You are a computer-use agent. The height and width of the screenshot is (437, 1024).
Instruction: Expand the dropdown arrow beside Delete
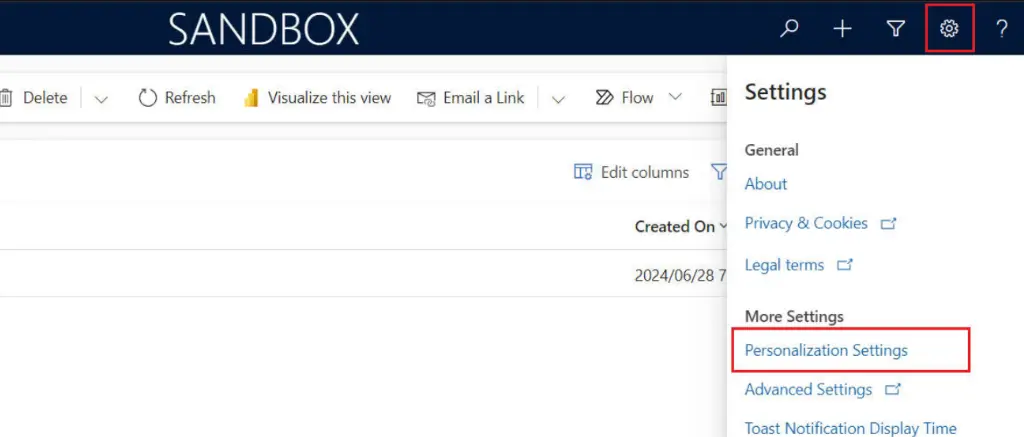[101, 98]
